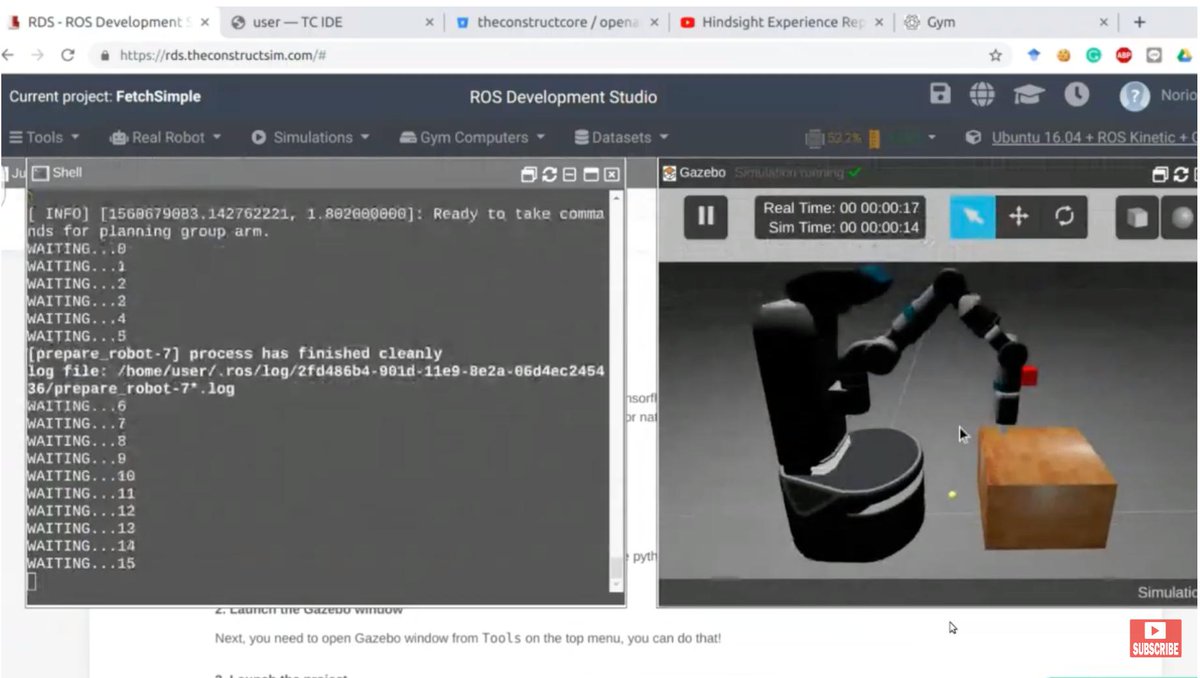1200x678 pixels.
Task: Click the Shell terminal scrollbar
Action: click(x=616, y=568)
